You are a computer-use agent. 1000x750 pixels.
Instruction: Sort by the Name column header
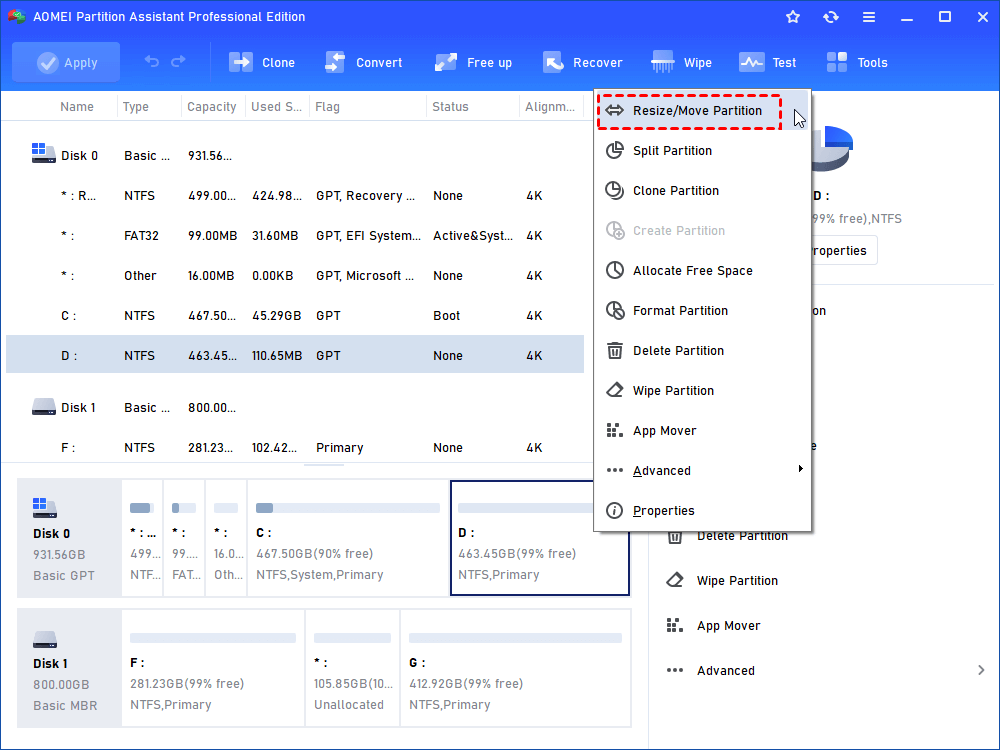[77, 107]
